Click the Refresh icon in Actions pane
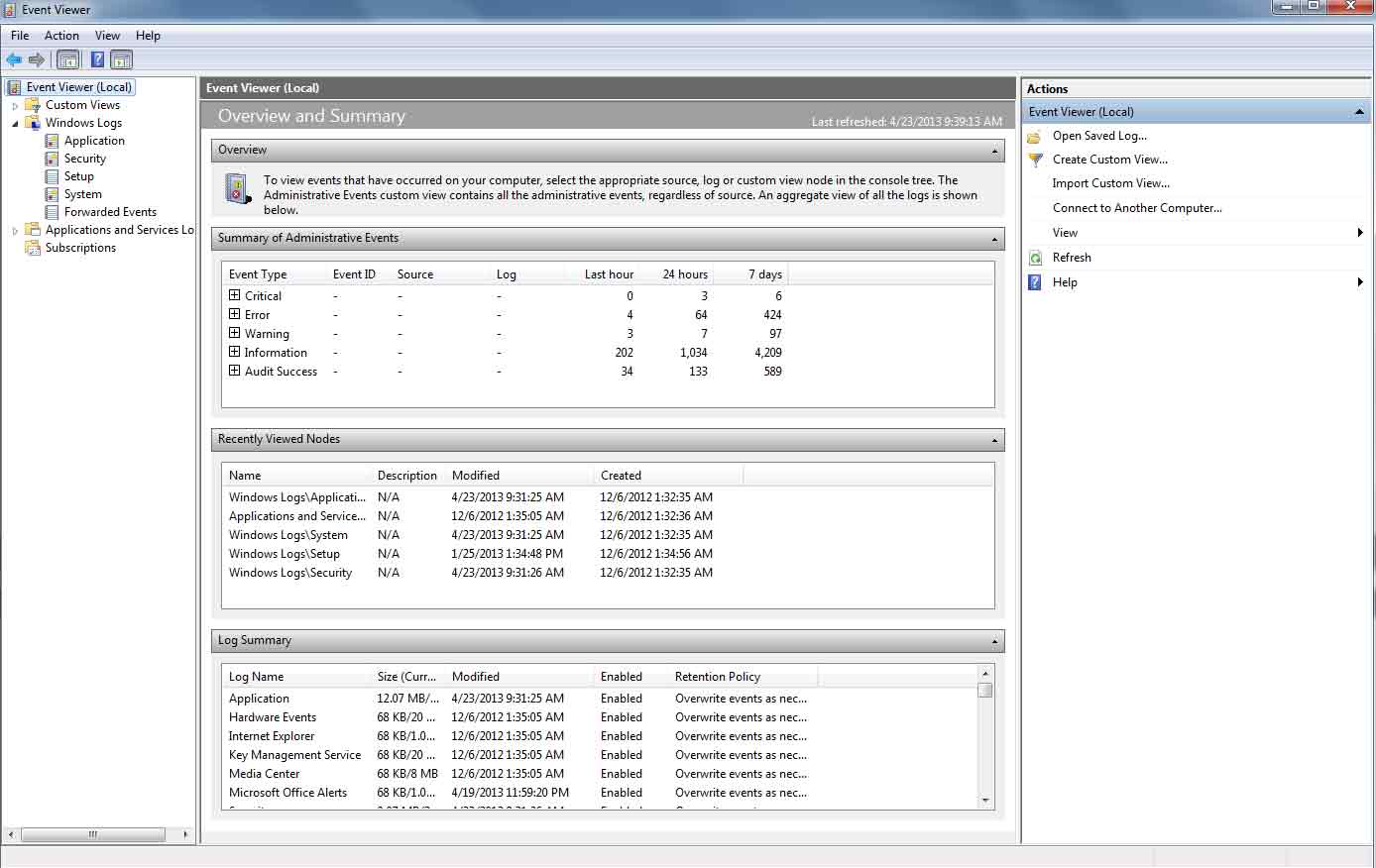 pyautogui.click(x=1035, y=258)
